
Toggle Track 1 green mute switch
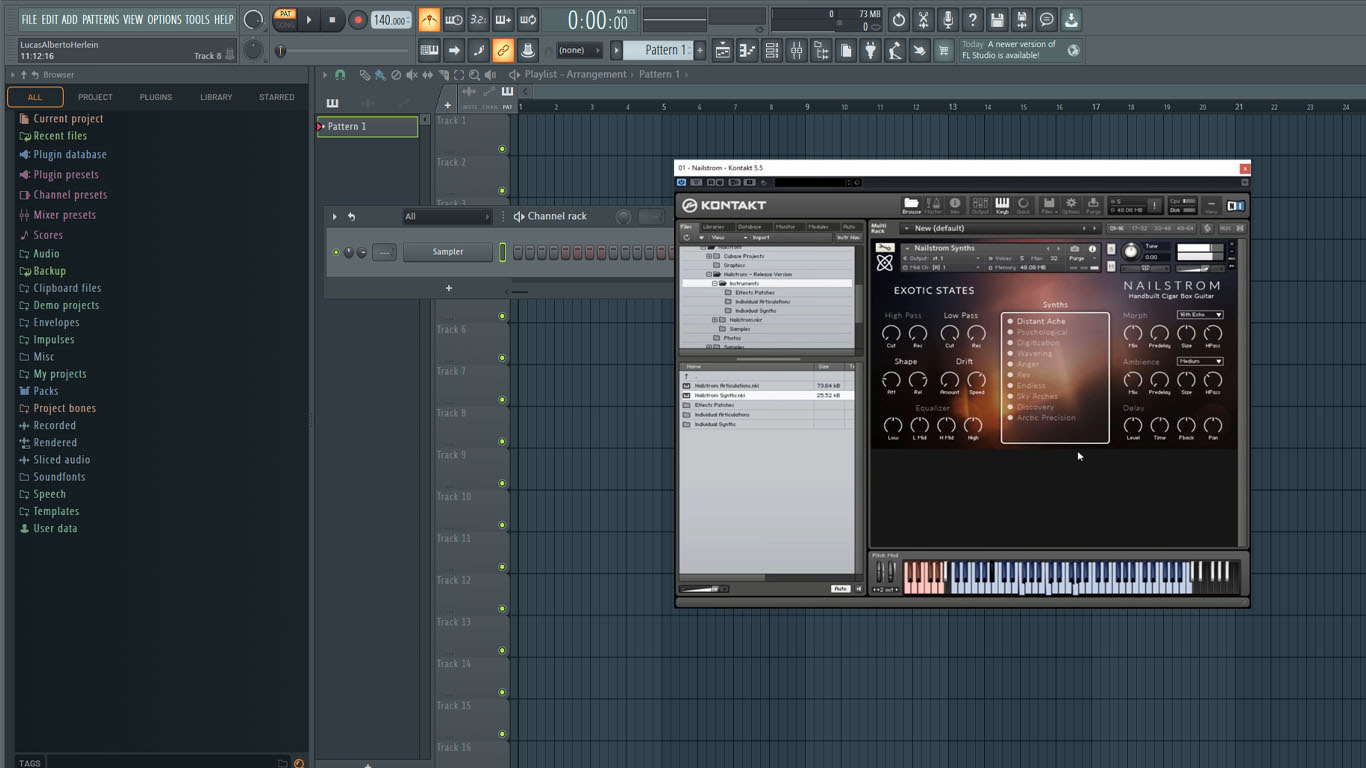[502, 149]
